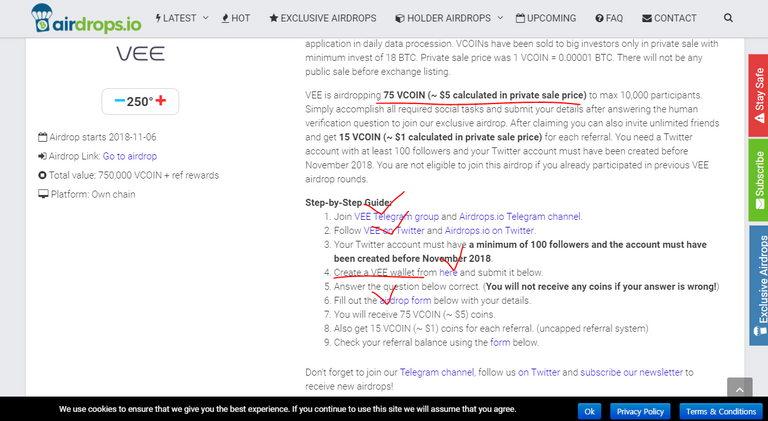Open the red Stay Safe side tab
768x421 pixels.
click(758, 95)
